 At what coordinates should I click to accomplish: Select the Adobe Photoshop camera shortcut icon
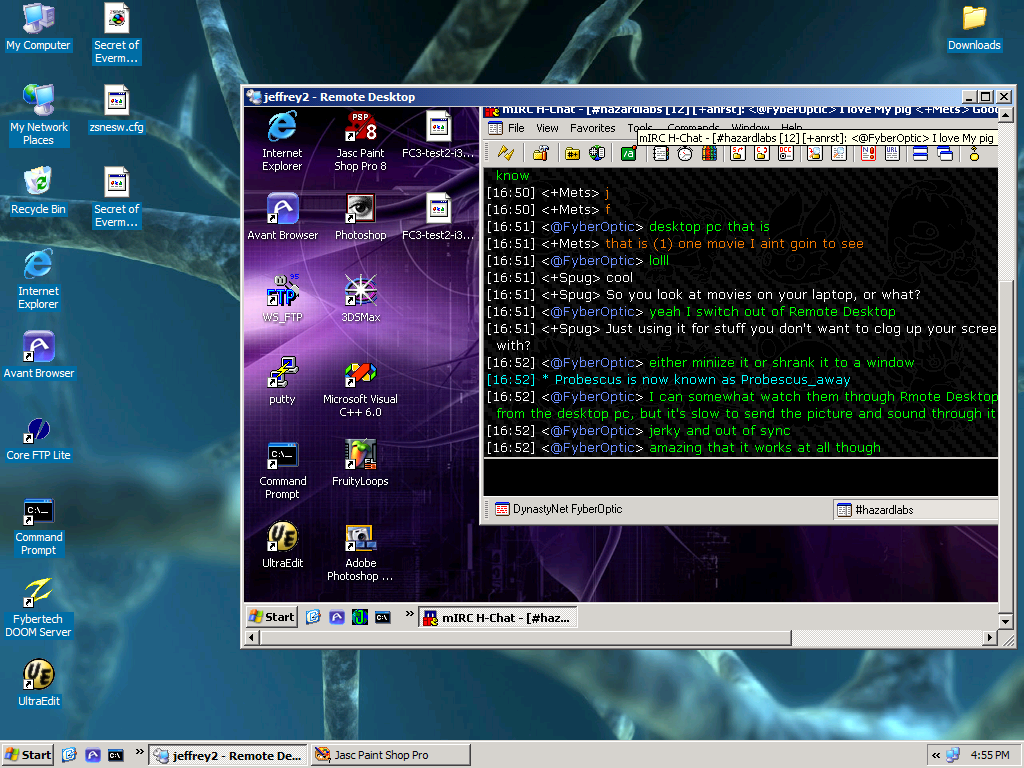point(360,552)
